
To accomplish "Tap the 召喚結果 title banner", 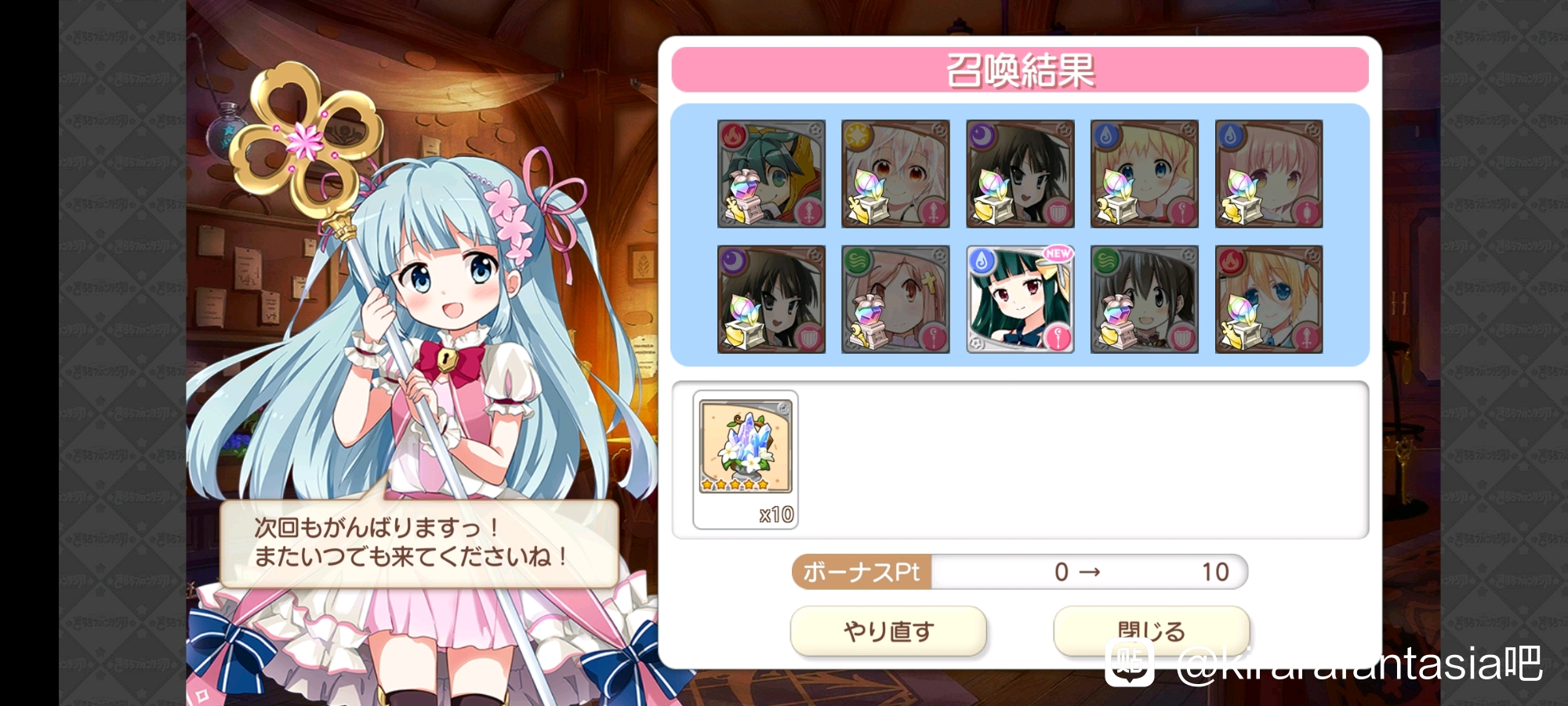I will click(x=1020, y=70).
